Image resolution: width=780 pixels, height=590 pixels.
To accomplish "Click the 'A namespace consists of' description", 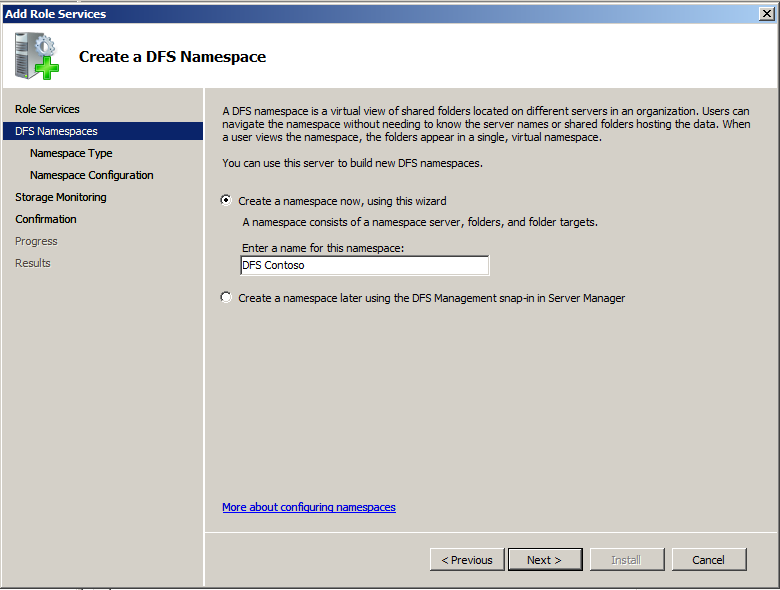I will pyautogui.click(x=420, y=222).
